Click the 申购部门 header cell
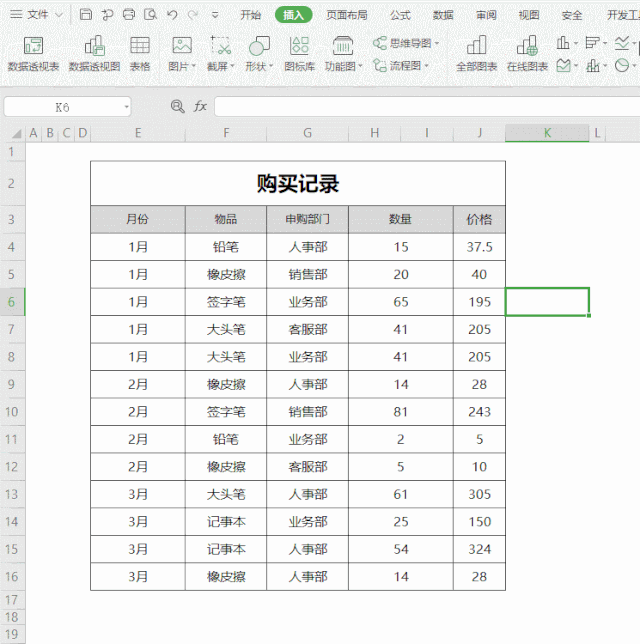This screenshot has height=644, width=640. pyautogui.click(x=307, y=219)
